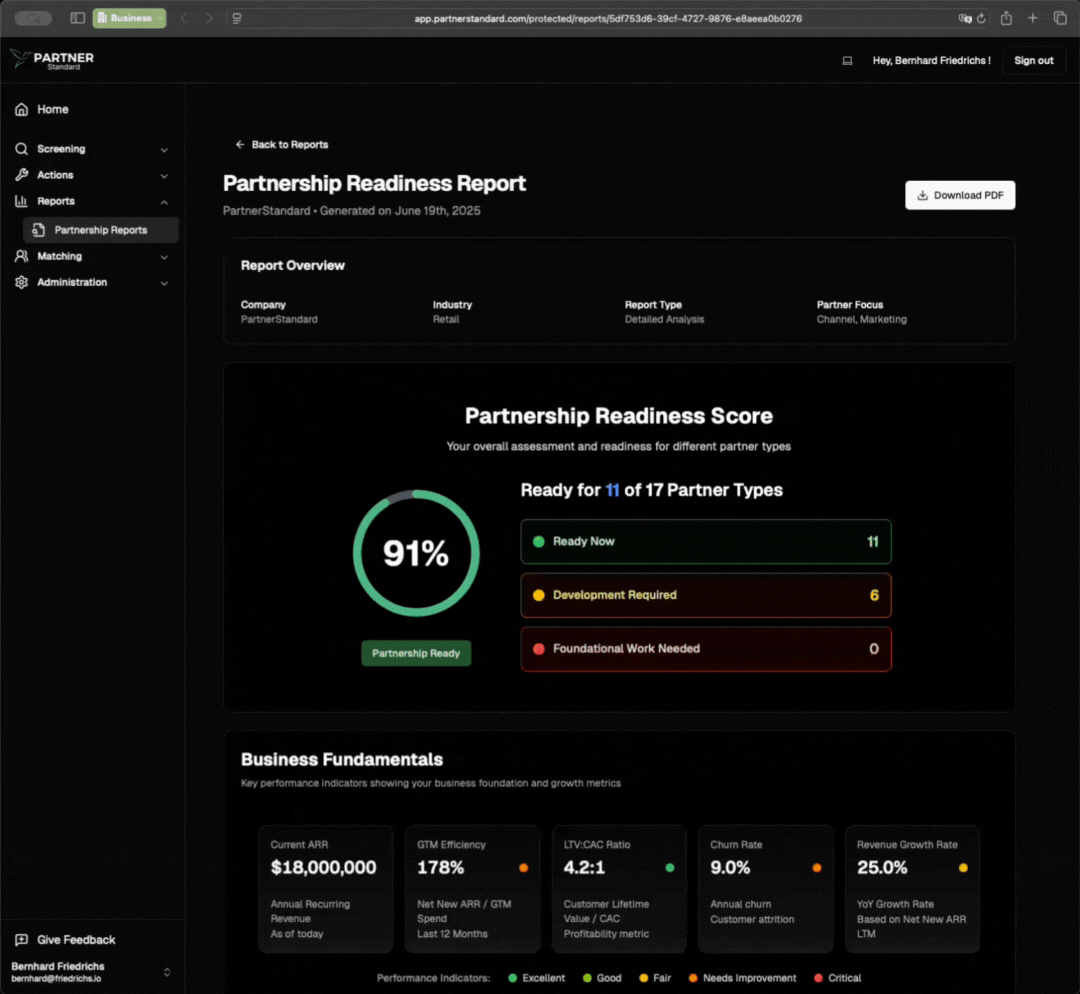This screenshot has height=994, width=1080.
Task: Expand the Actions section chevron
Action: tap(164, 176)
